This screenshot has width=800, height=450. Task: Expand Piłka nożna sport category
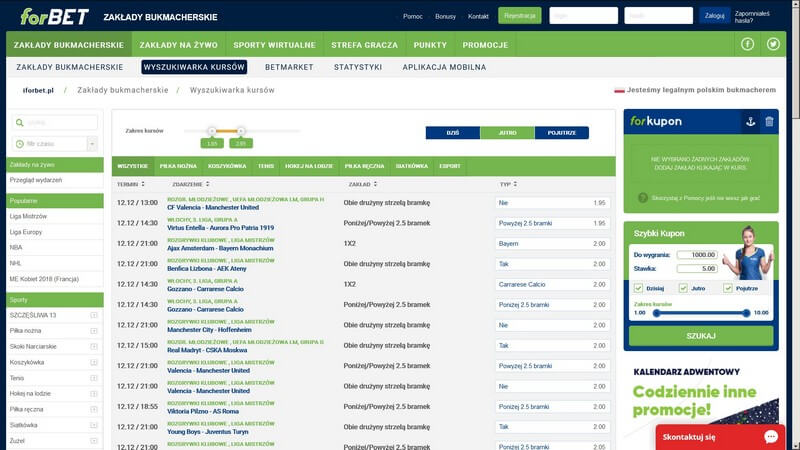[x=94, y=331]
